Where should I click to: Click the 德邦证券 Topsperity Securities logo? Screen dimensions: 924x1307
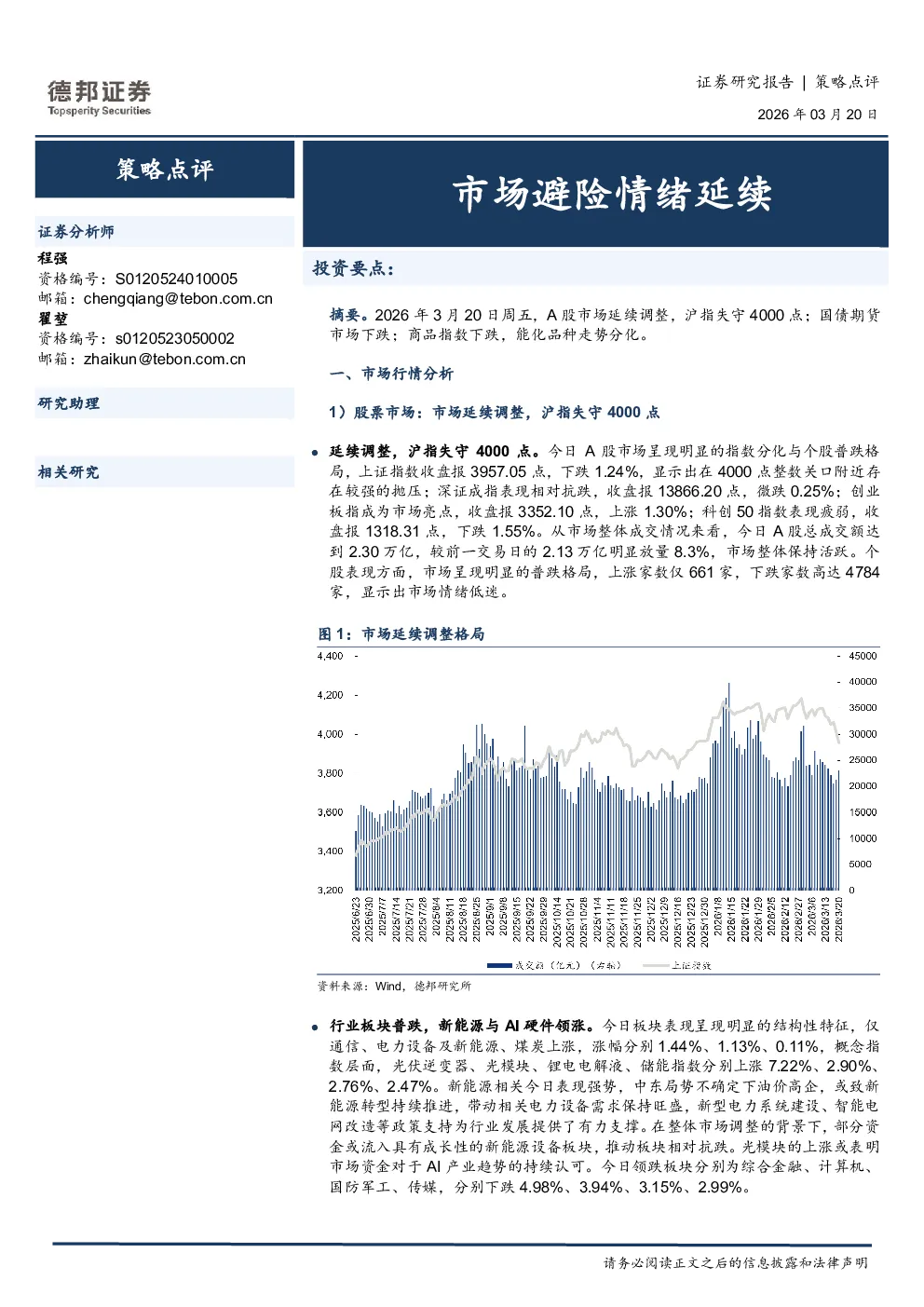(x=100, y=98)
